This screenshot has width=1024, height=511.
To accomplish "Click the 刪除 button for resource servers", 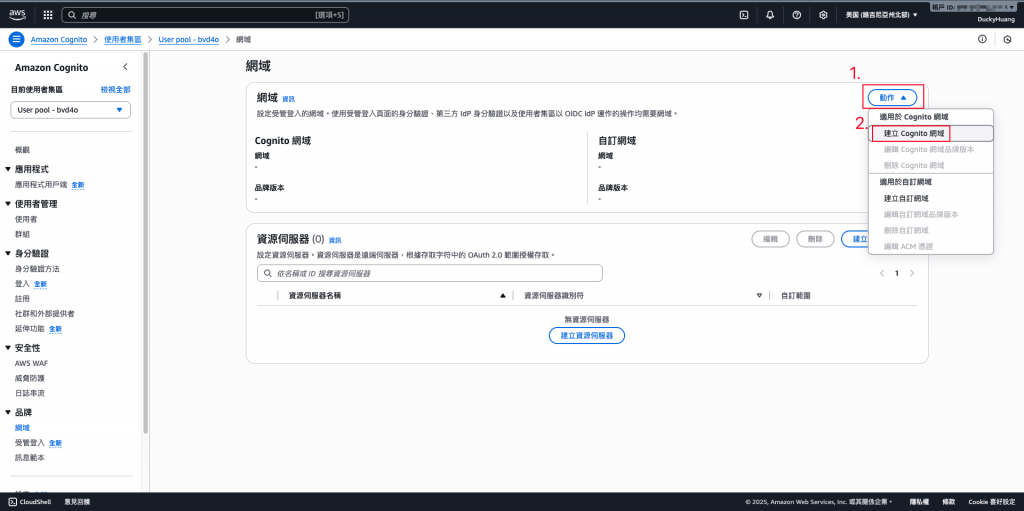I will tap(815, 239).
